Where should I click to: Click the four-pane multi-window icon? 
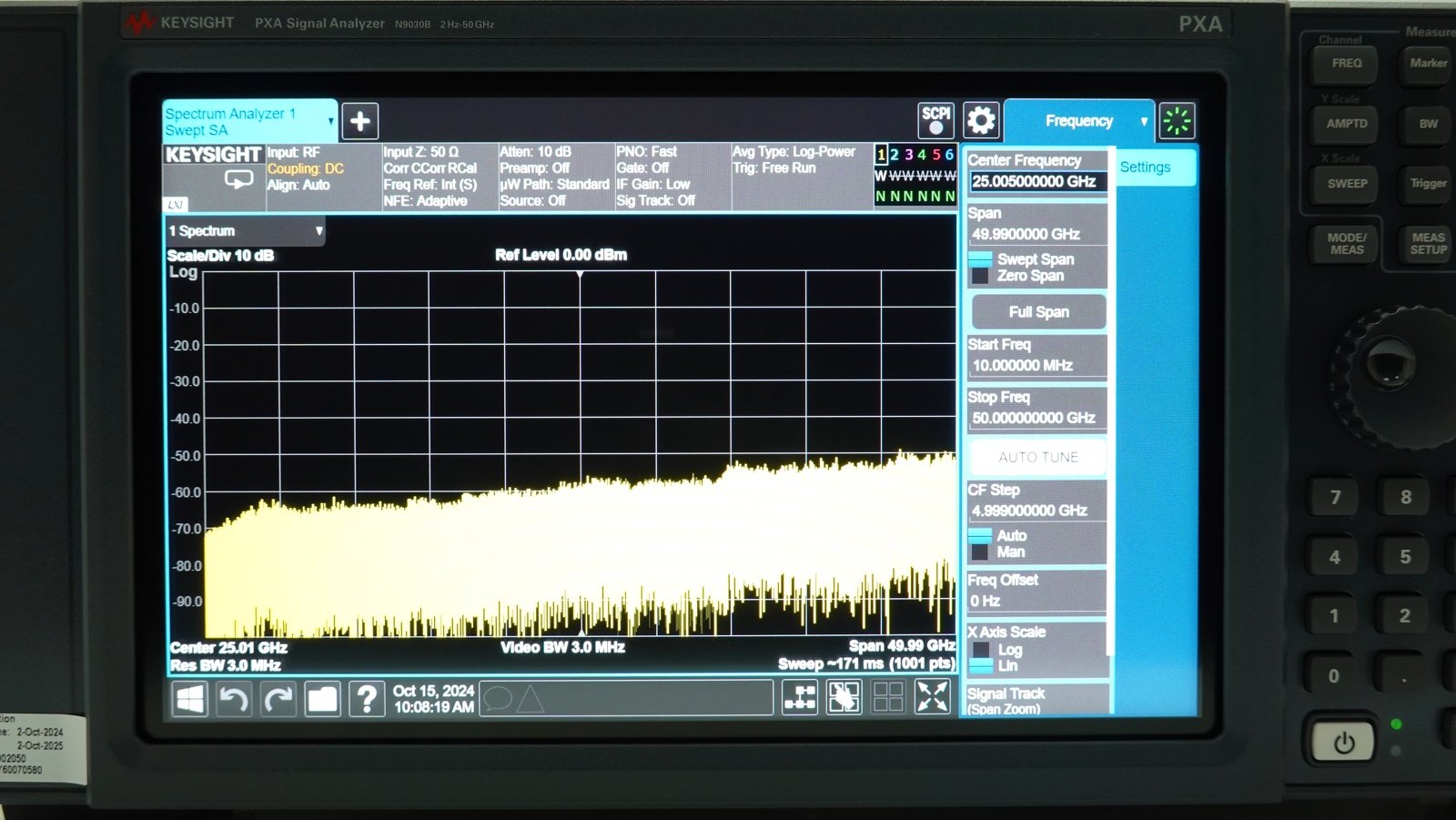click(888, 698)
